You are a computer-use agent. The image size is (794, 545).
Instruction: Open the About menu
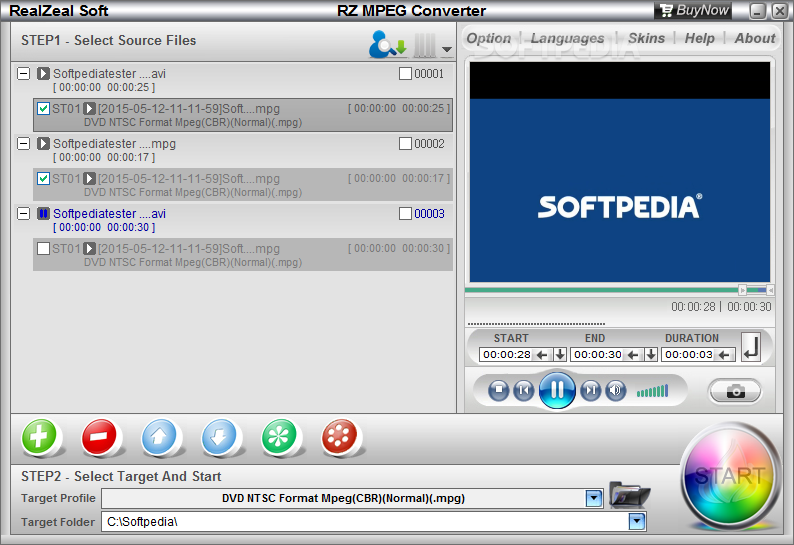[755, 38]
